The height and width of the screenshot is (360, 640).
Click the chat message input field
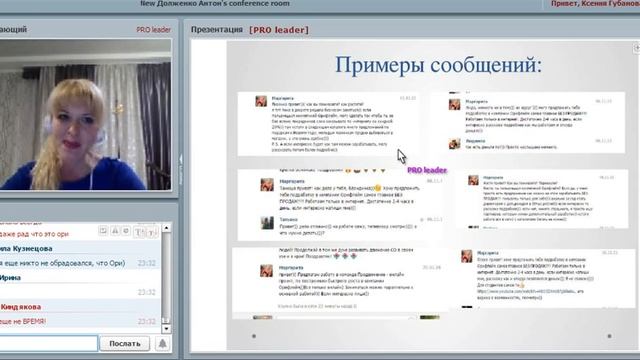tap(49, 343)
